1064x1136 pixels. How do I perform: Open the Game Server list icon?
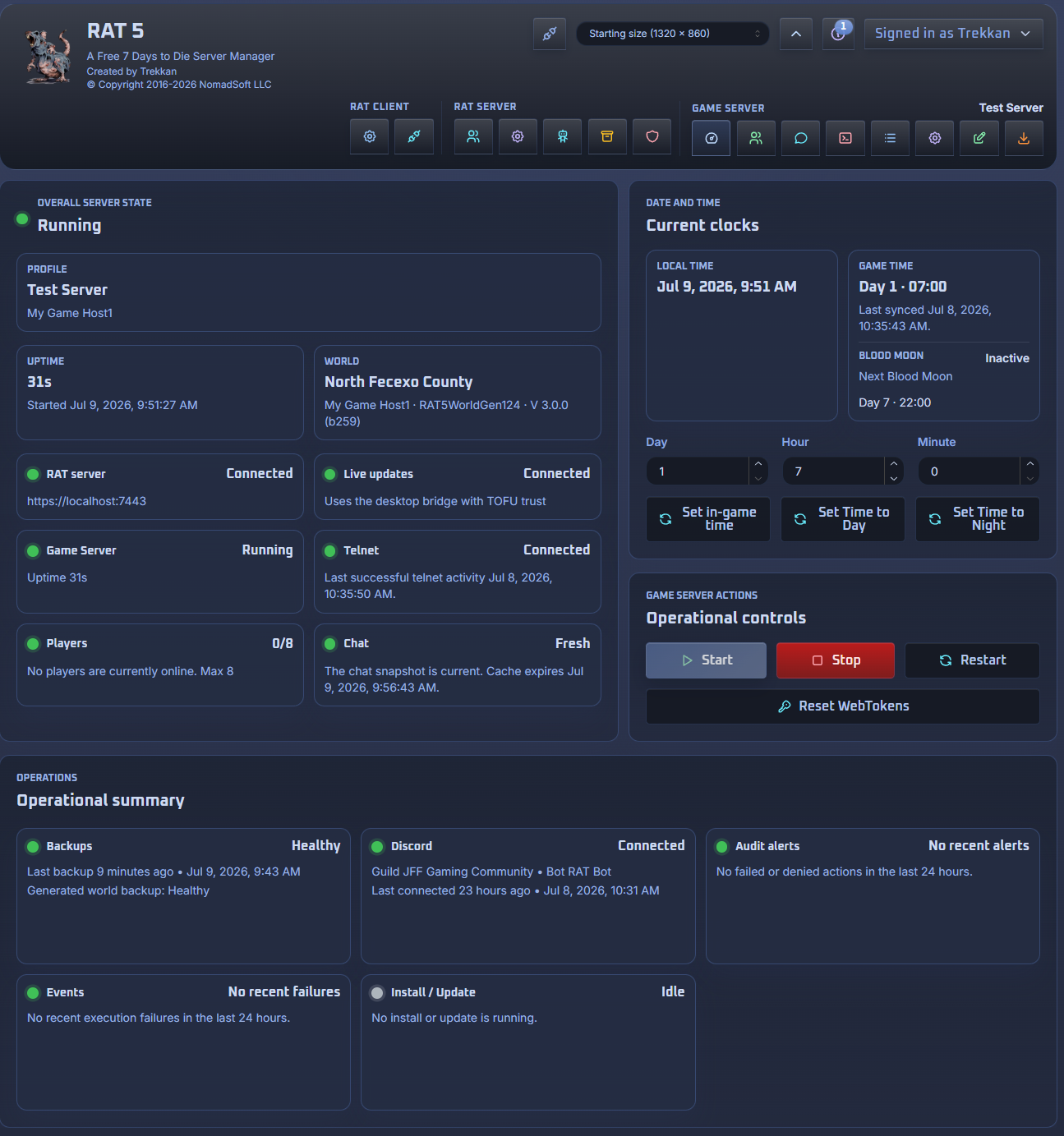point(890,138)
